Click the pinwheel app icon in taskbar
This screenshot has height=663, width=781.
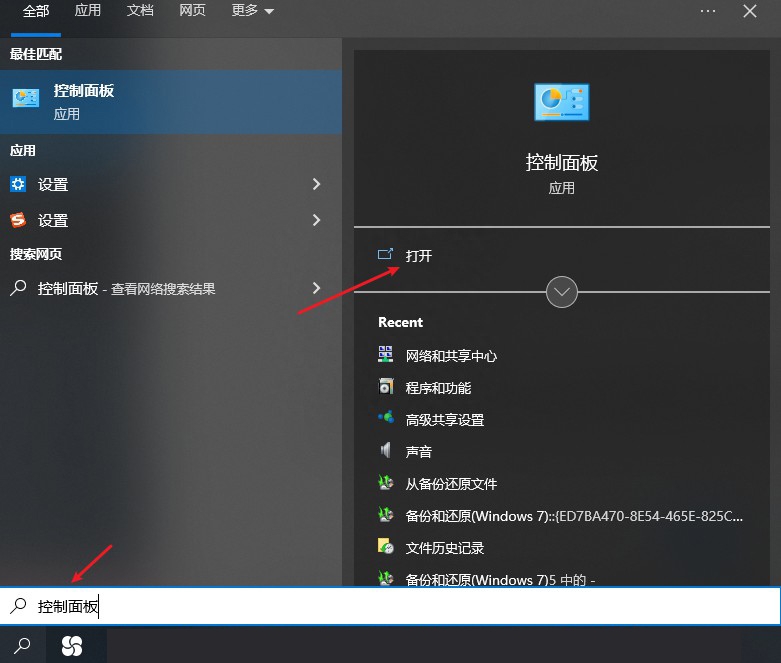[72, 646]
